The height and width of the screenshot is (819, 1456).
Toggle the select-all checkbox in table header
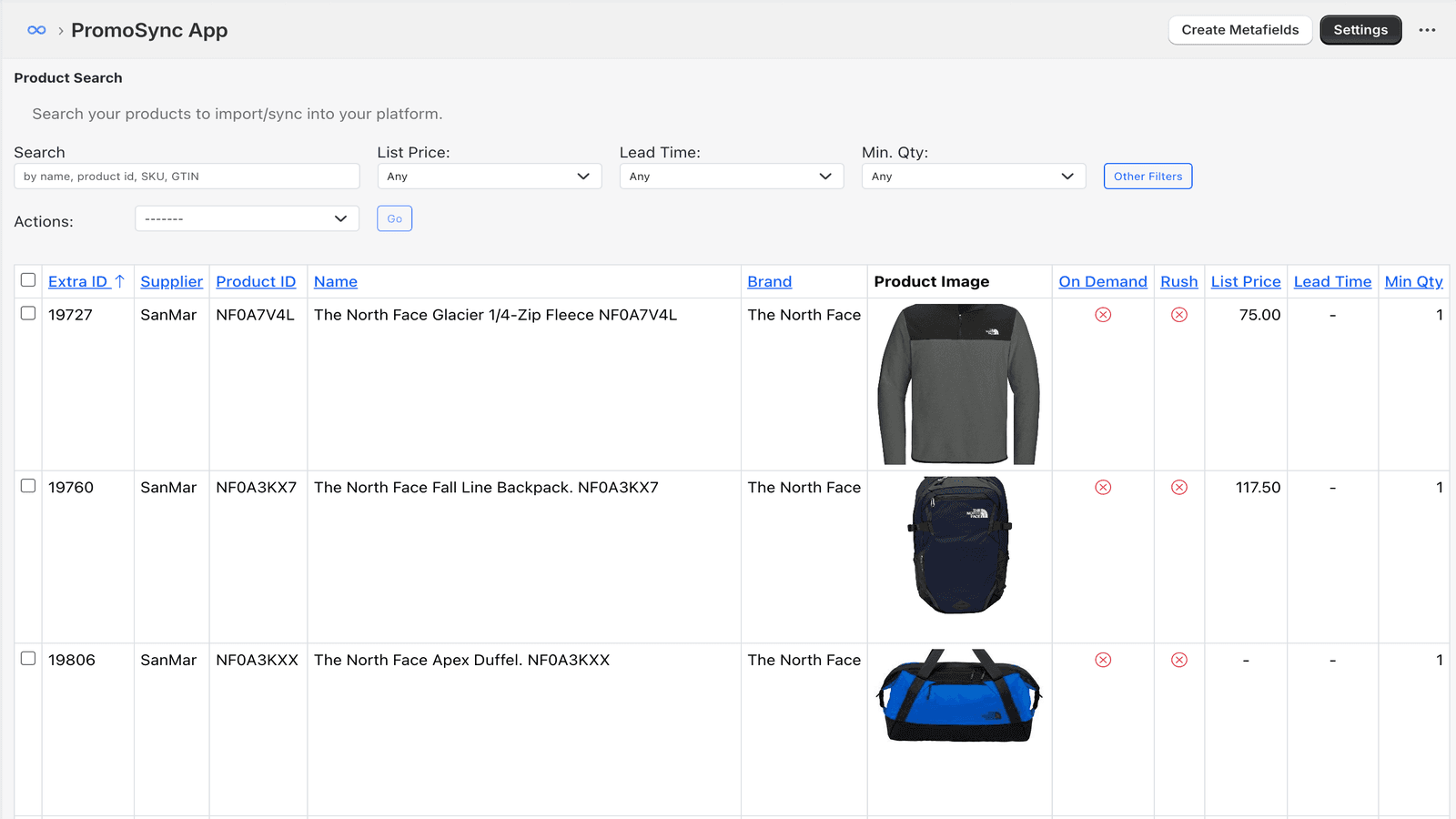click(x=28, y=280)
